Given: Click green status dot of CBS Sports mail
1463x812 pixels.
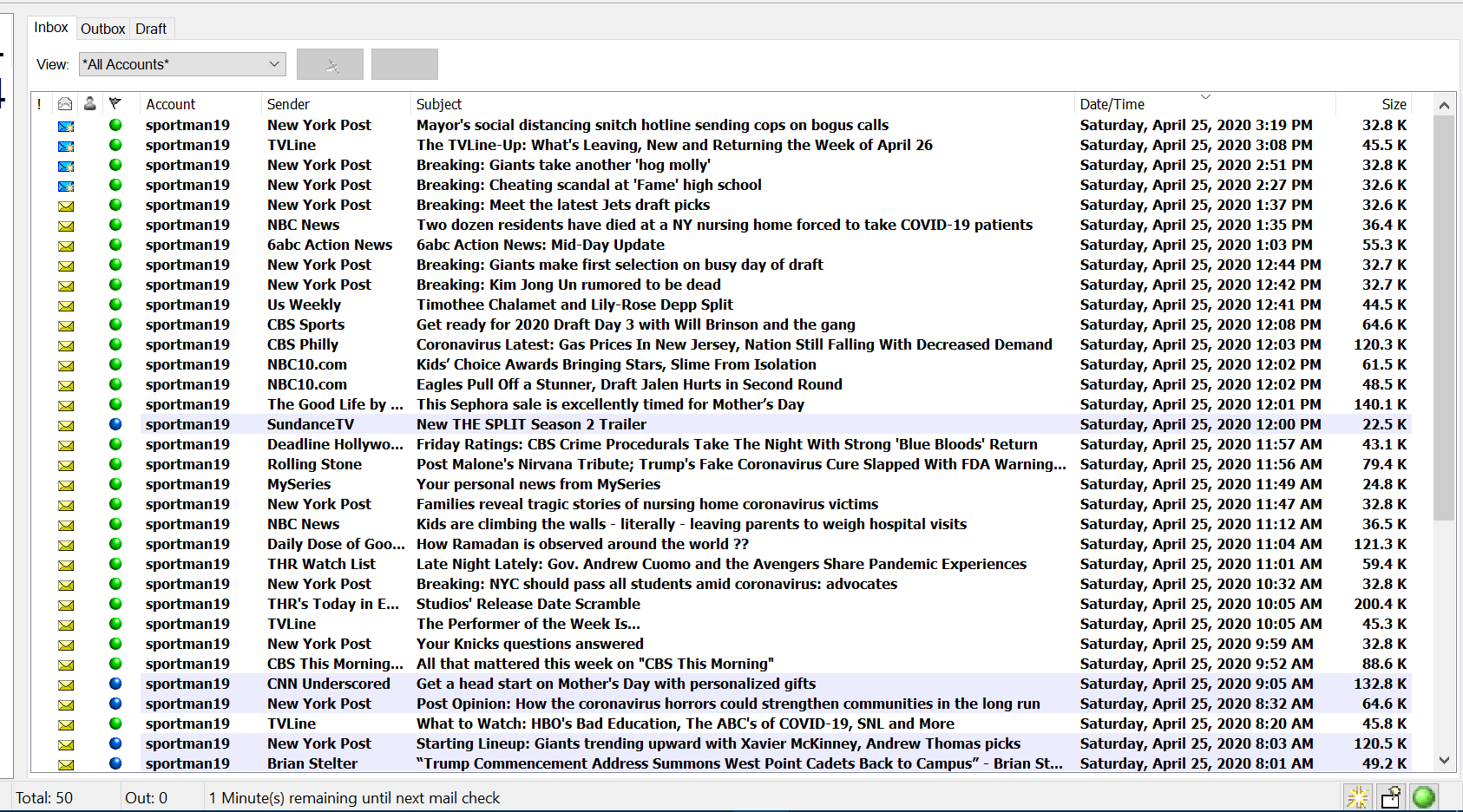Looking at the screenshot, I should tap(115, 324).
